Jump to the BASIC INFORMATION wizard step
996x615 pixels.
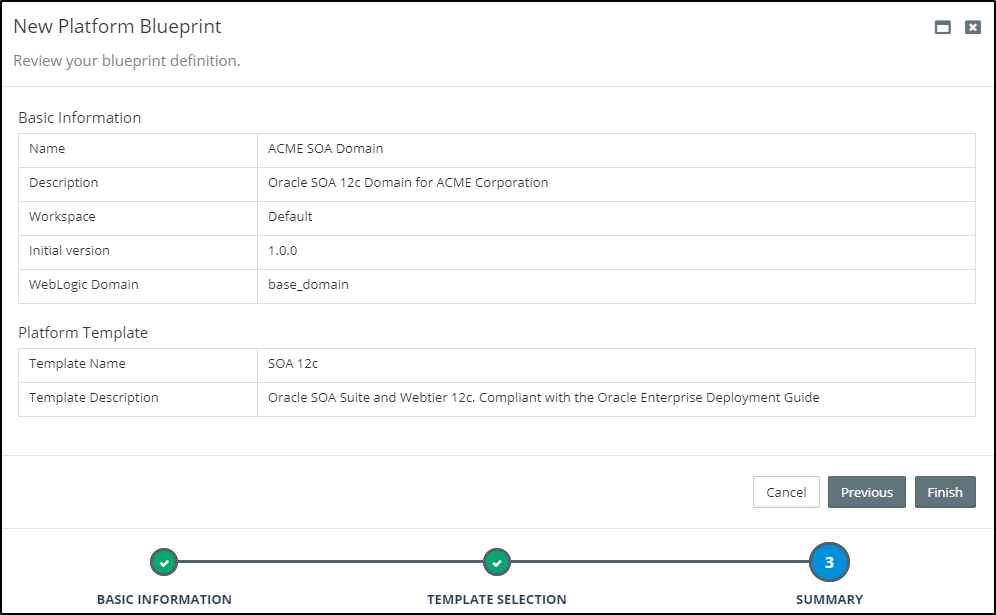click(x=163, y=599)
